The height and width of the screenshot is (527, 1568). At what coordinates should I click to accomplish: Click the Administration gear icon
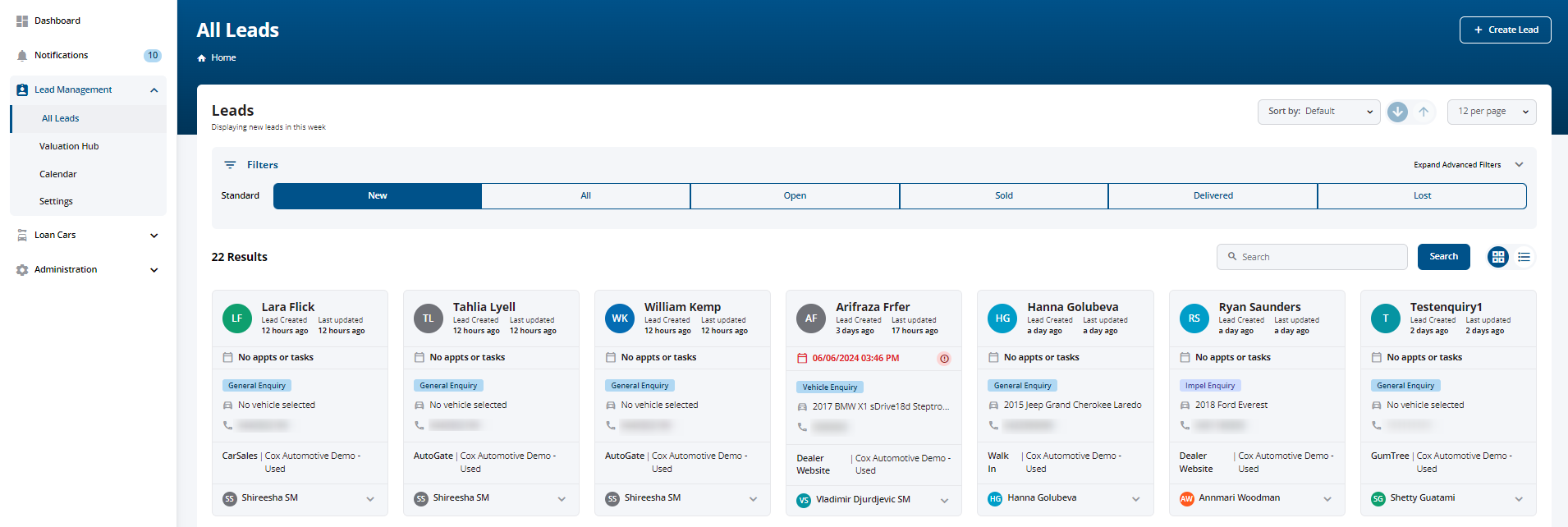pos(22,269)
